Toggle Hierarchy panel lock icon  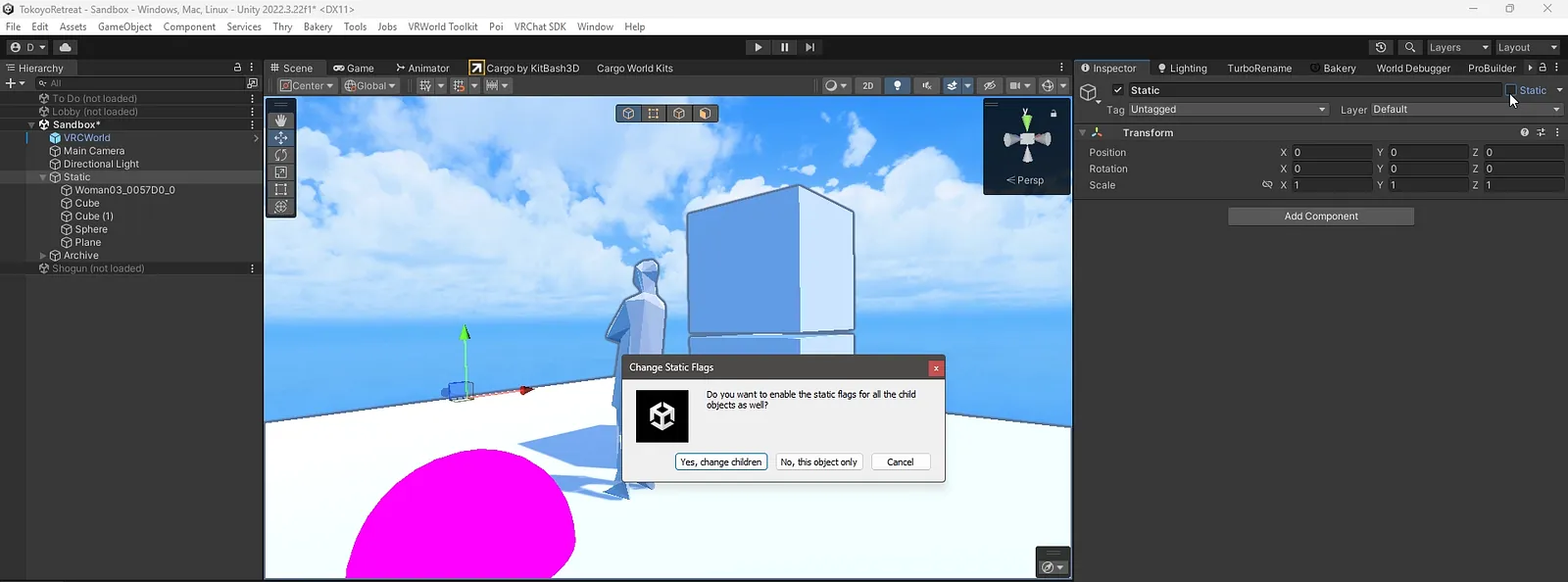pos(237,68)
